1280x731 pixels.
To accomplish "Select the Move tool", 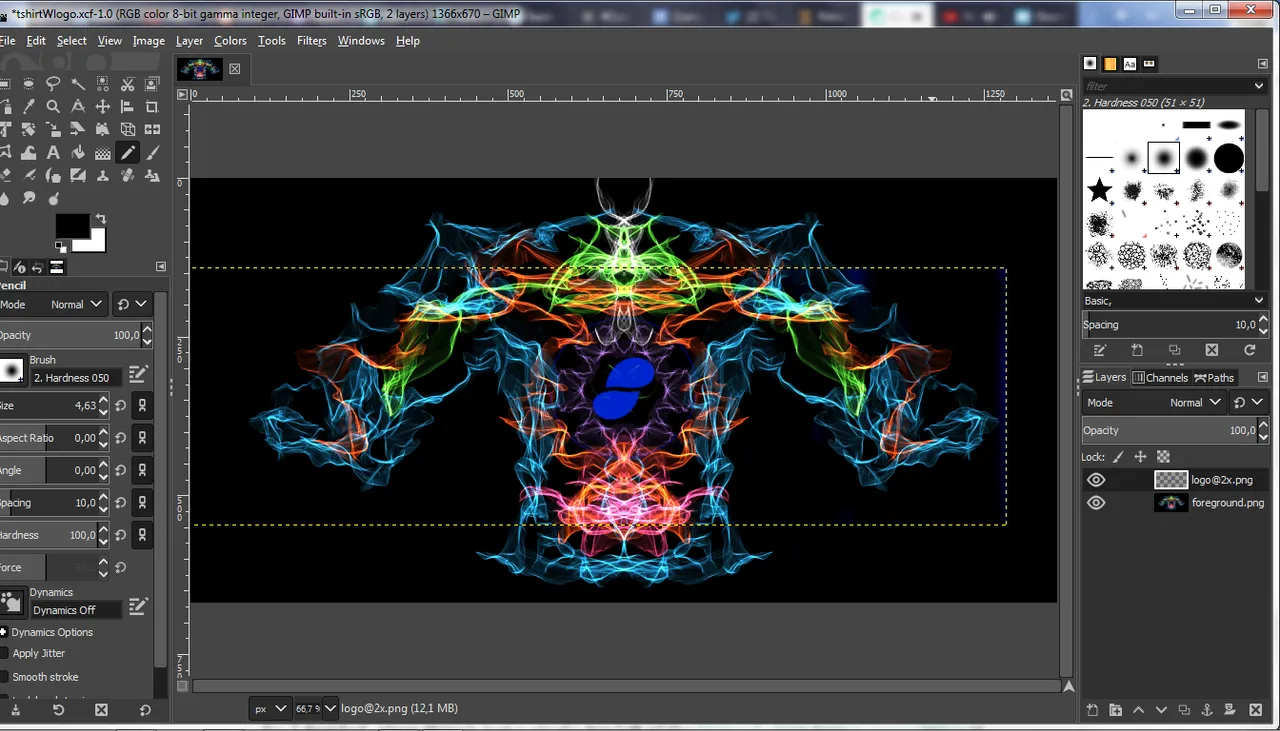I will pos(103,107).
